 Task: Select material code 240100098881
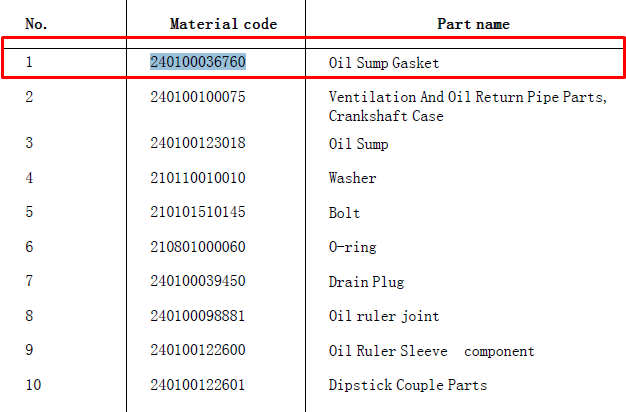coord(197,316)
